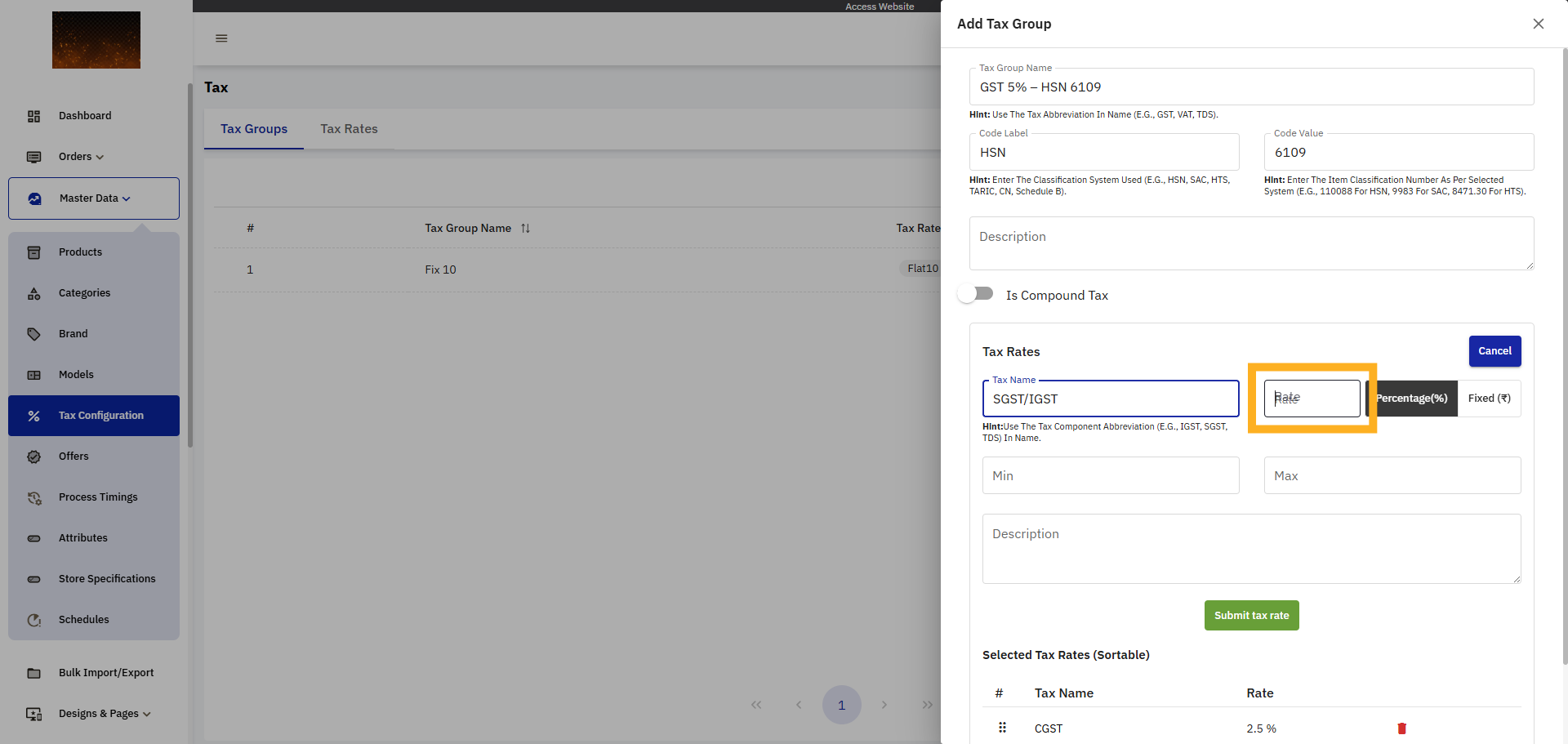Collapse the Master Data section
Viewport: 1568px width, 744px height.
(x=94, y=198)
